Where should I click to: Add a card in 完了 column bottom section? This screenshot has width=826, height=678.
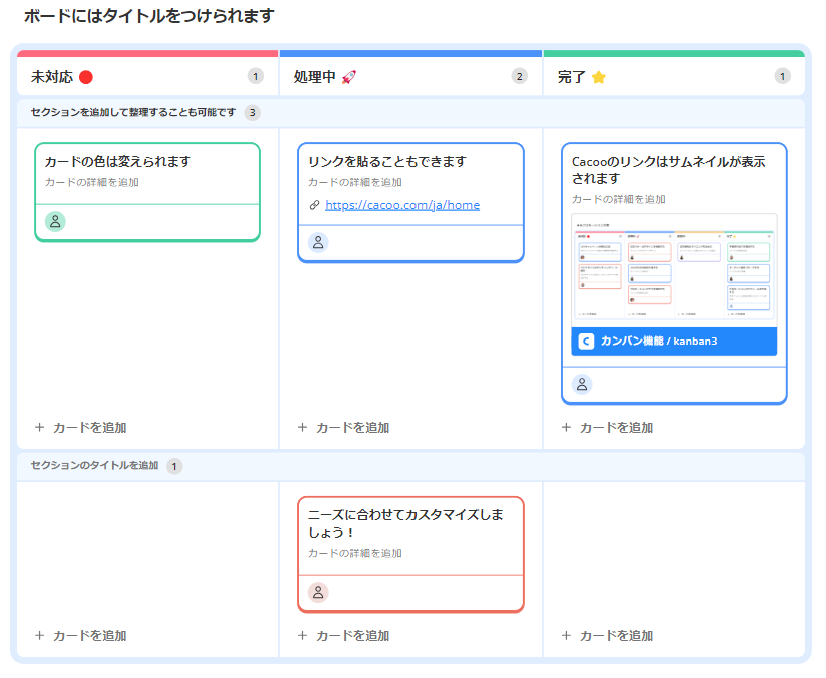click(607, 636)
